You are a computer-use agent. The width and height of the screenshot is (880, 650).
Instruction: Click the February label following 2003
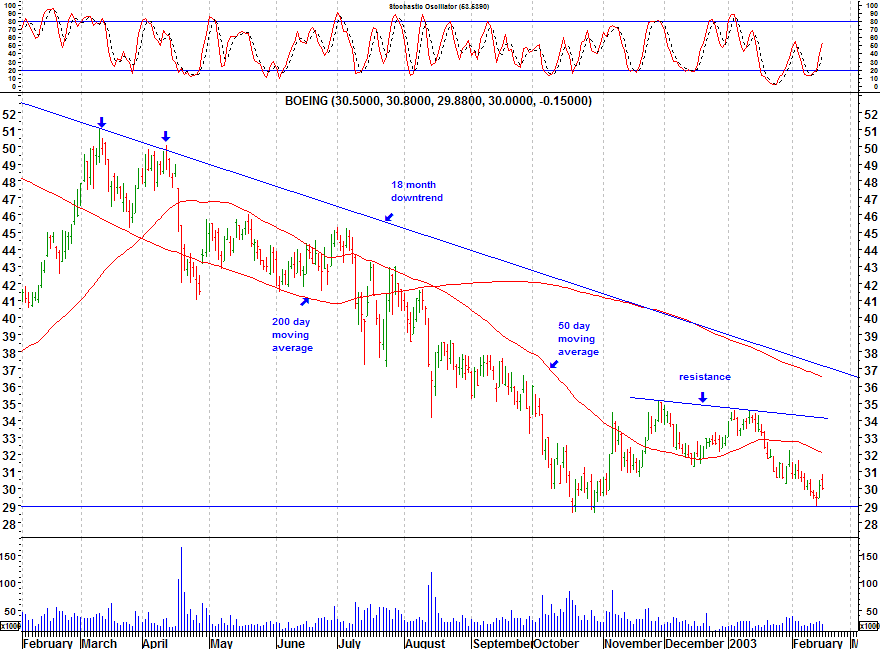pyautogui.click(x=818, y=643)
